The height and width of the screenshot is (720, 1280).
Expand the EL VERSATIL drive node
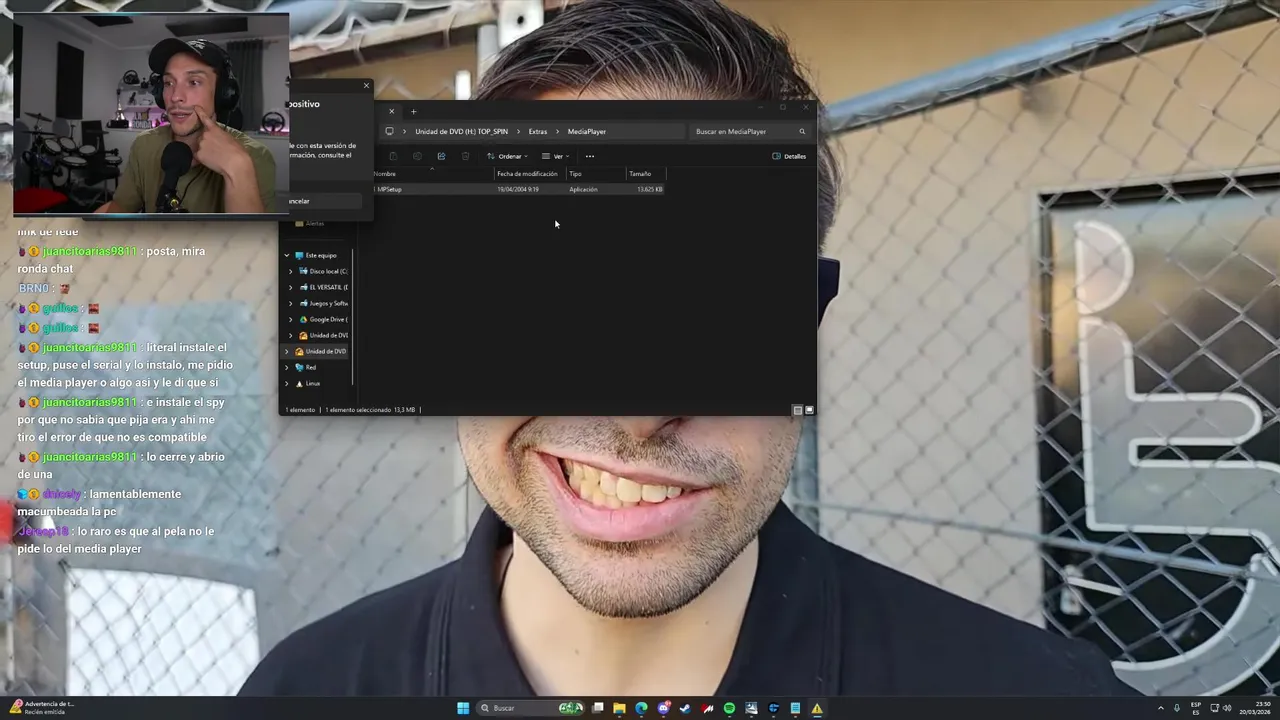(291, 287)
